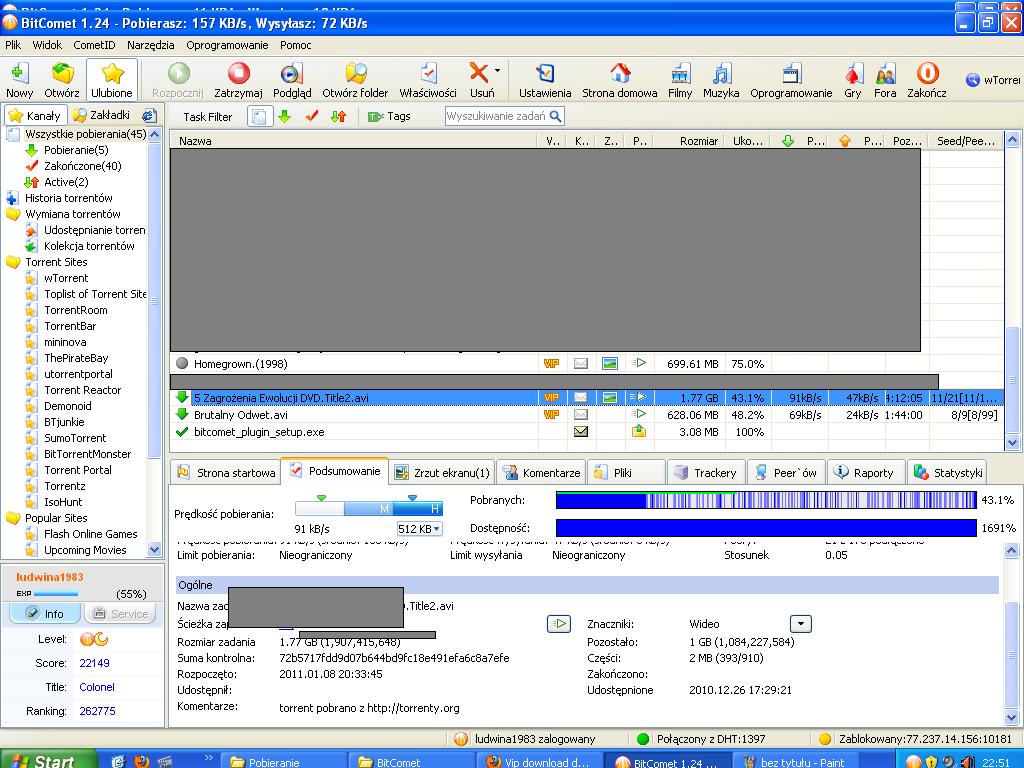Viewport: 1024px width, 768px height.
Task: Go to Strona domowa home page
Action: pyautogui.click(x=620, y=80)
